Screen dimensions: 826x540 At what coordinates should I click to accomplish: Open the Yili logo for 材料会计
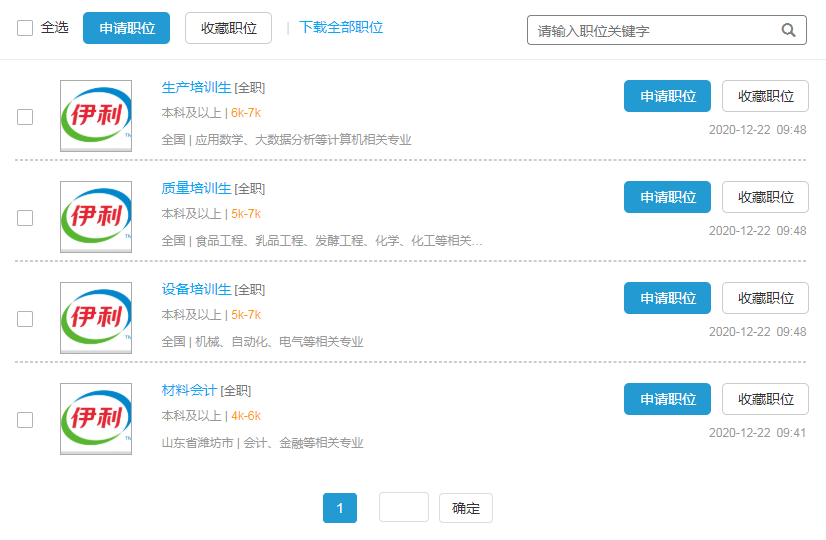[96, 419]
